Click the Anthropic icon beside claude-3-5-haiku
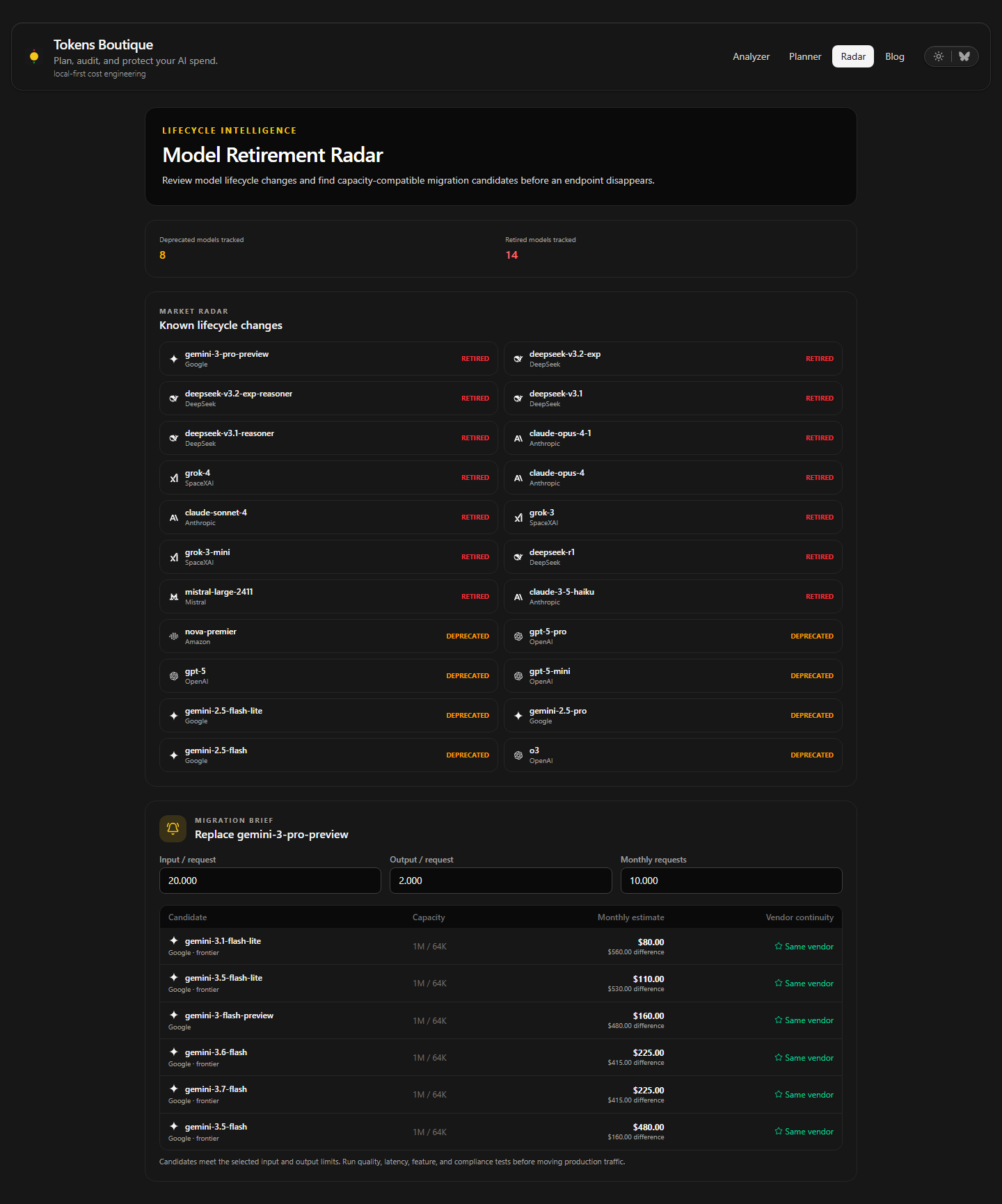1002x1204 pixels. click(x=518, y=597)
